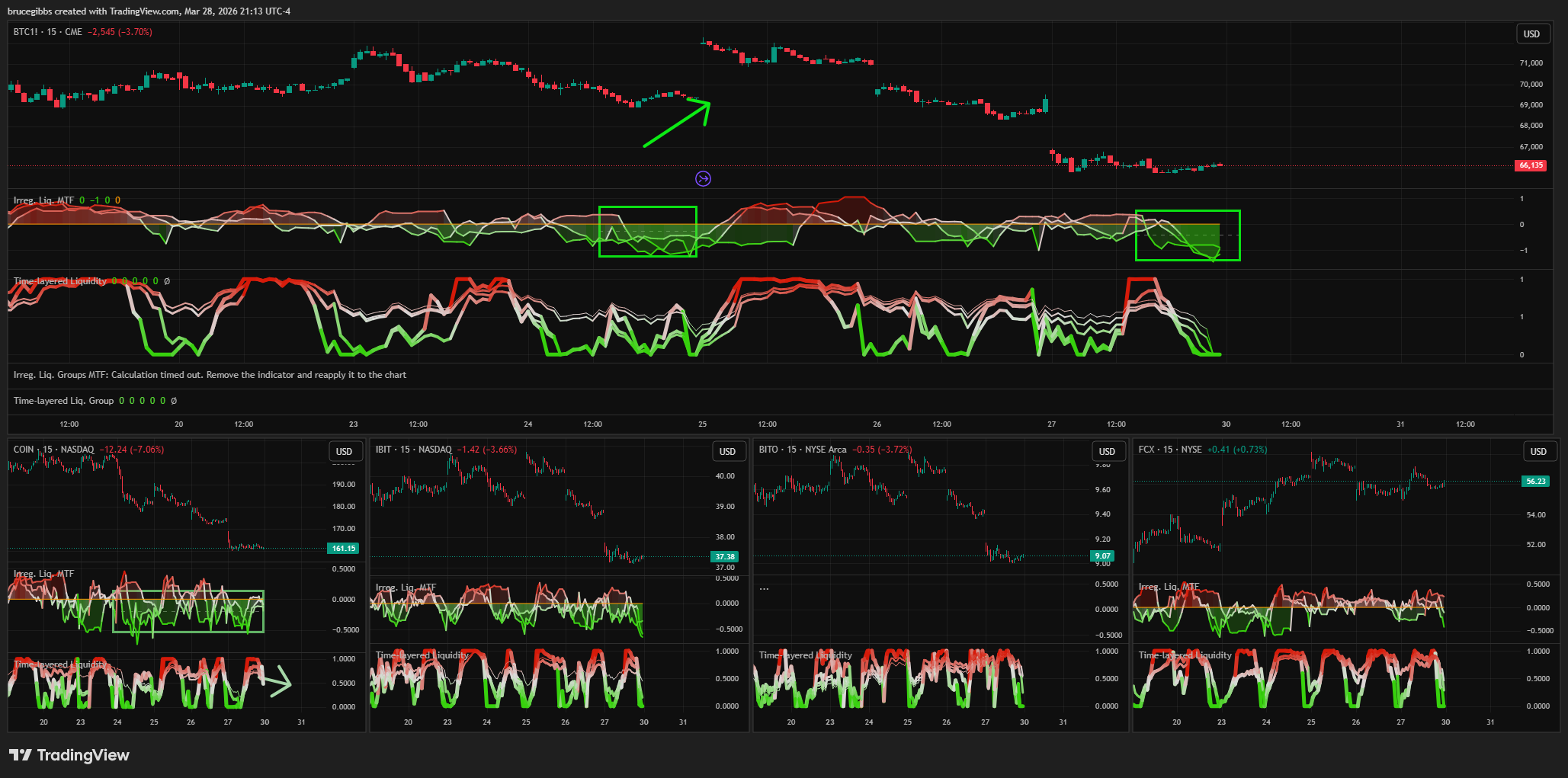This screenshot has width=1568, height=778.
Task: Click the 66,135 last price label
Action: [x=1531, y=165]
